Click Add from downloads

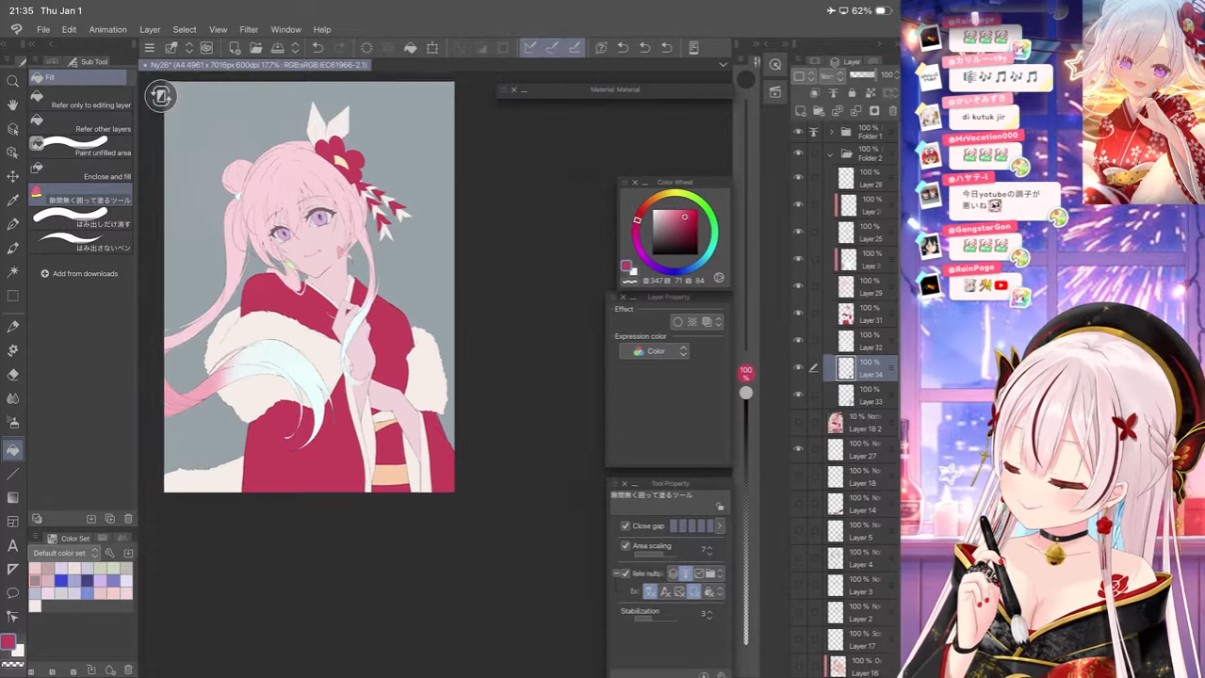pyautogui.click(x=79, y=274)
